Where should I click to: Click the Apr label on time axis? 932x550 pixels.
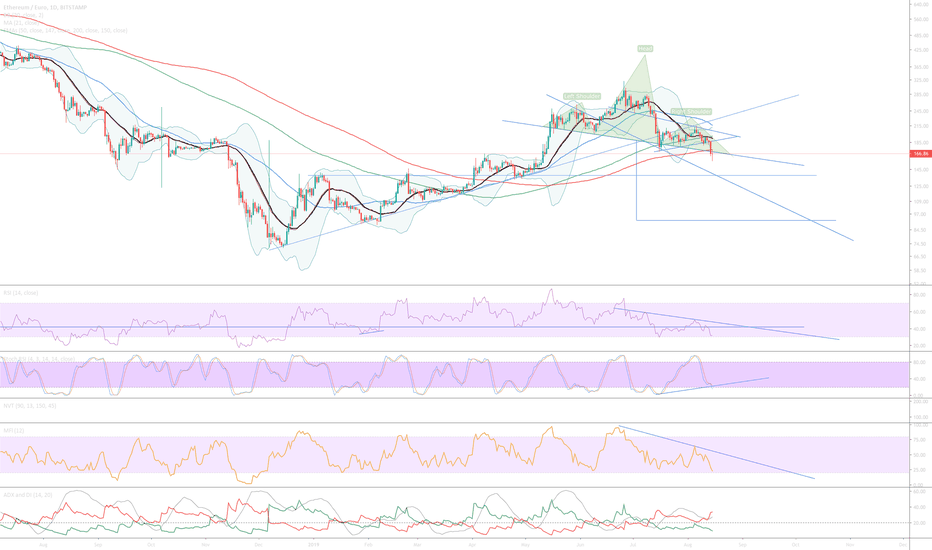click(x=472, y=545)
